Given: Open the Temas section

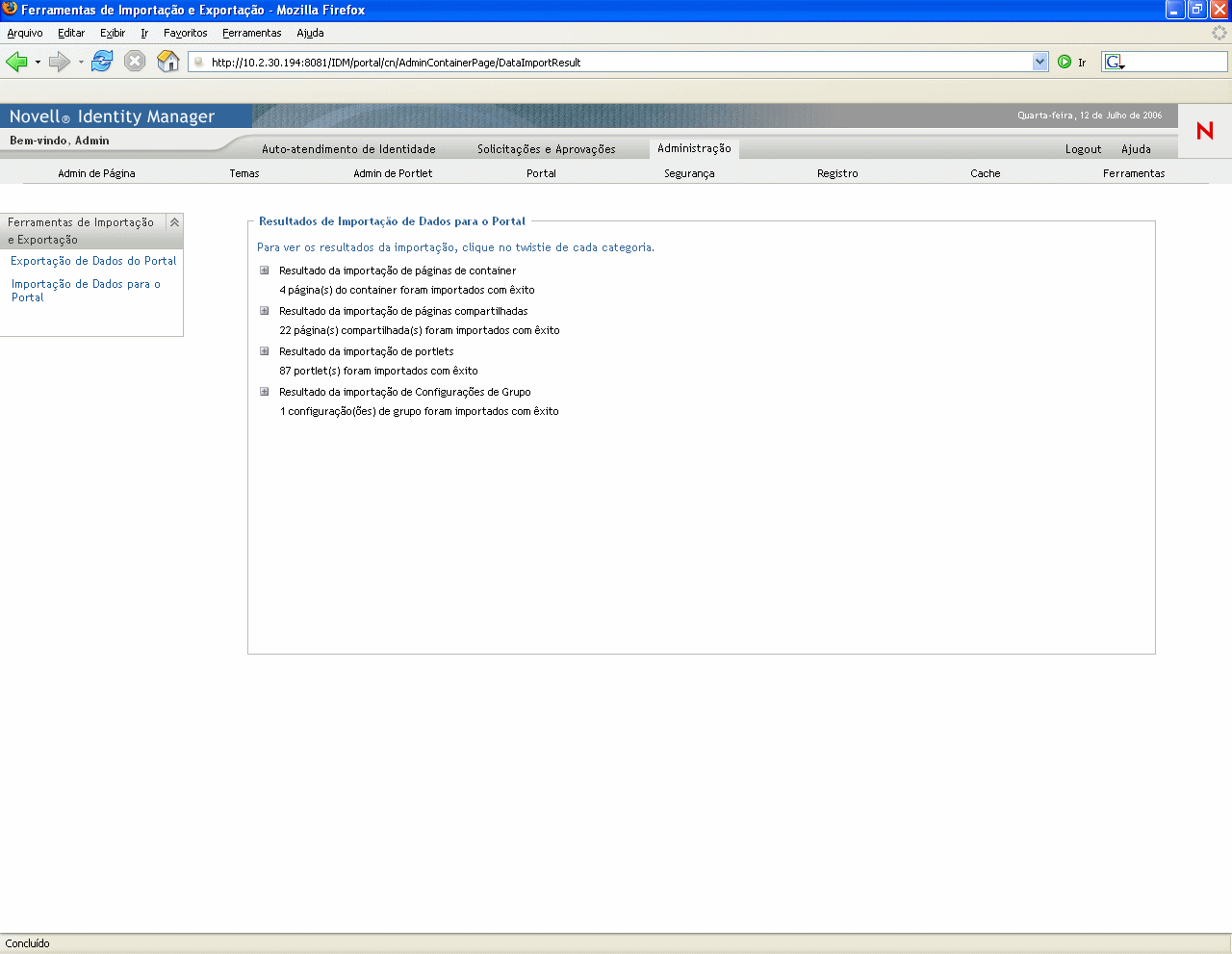Looking at the screenshot, I should (244, 173).
